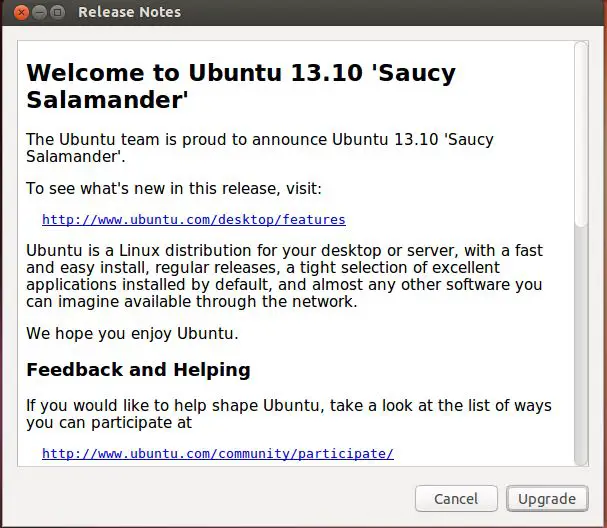The width and height of the screenshot is (607, 528).
Task: Select the 'Feedback and Helping' heading
Action: 138,370
